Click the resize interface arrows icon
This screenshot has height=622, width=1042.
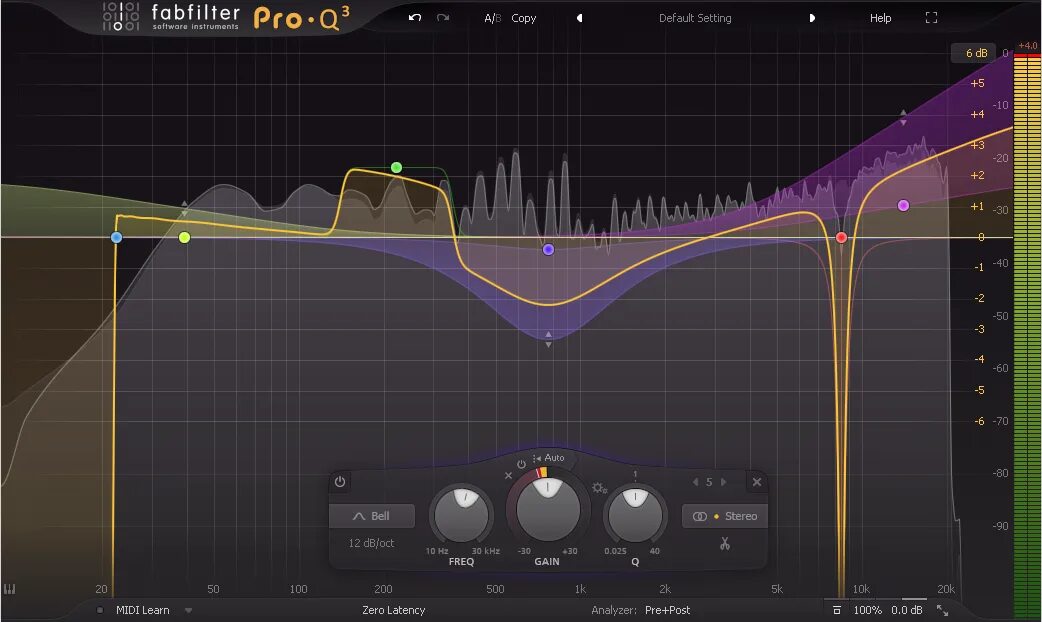tap(942, 610)
